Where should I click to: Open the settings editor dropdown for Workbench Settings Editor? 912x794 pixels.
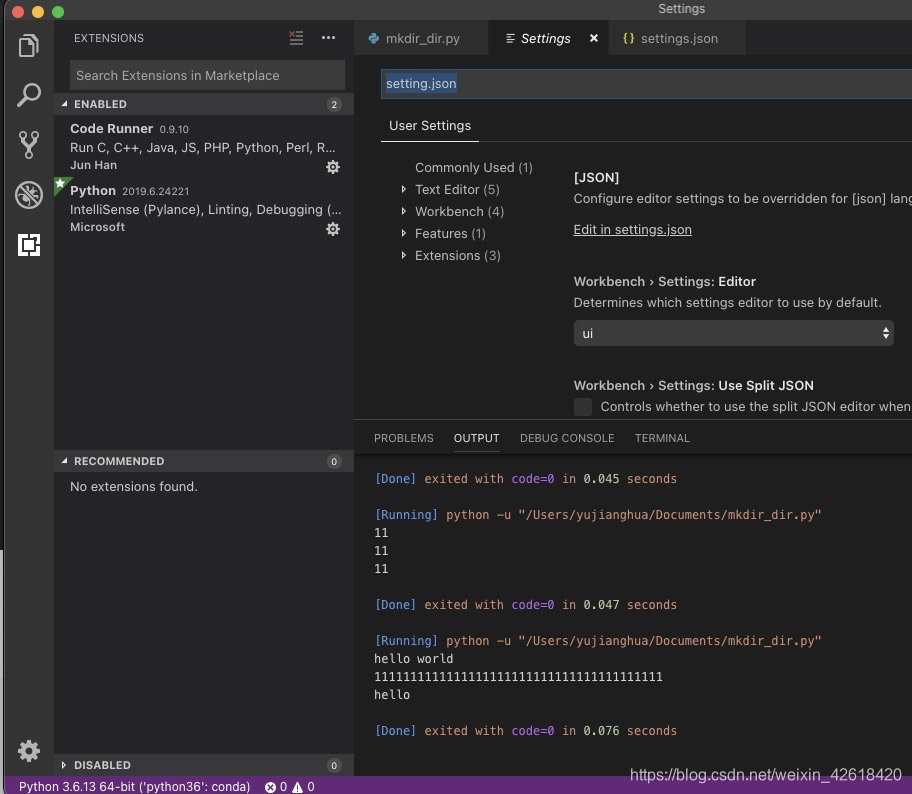click(733, 333)
